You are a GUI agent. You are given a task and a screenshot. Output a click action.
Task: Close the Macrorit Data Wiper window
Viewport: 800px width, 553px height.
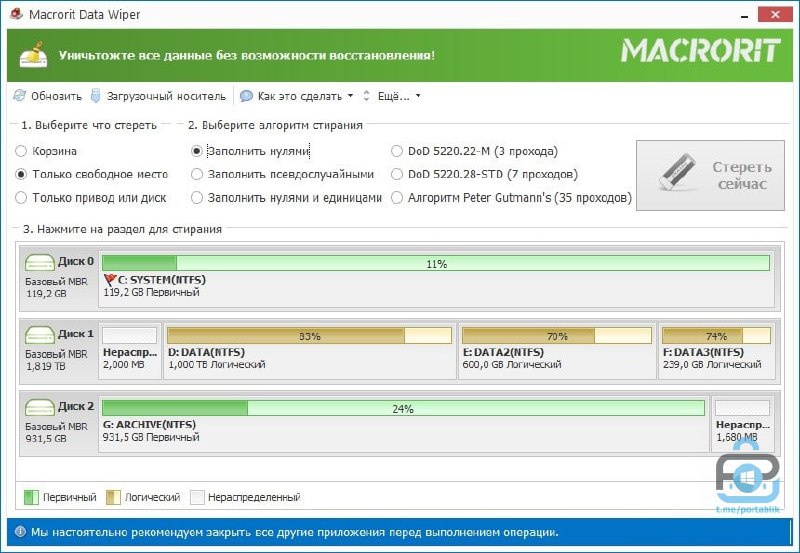click(775, 15)
